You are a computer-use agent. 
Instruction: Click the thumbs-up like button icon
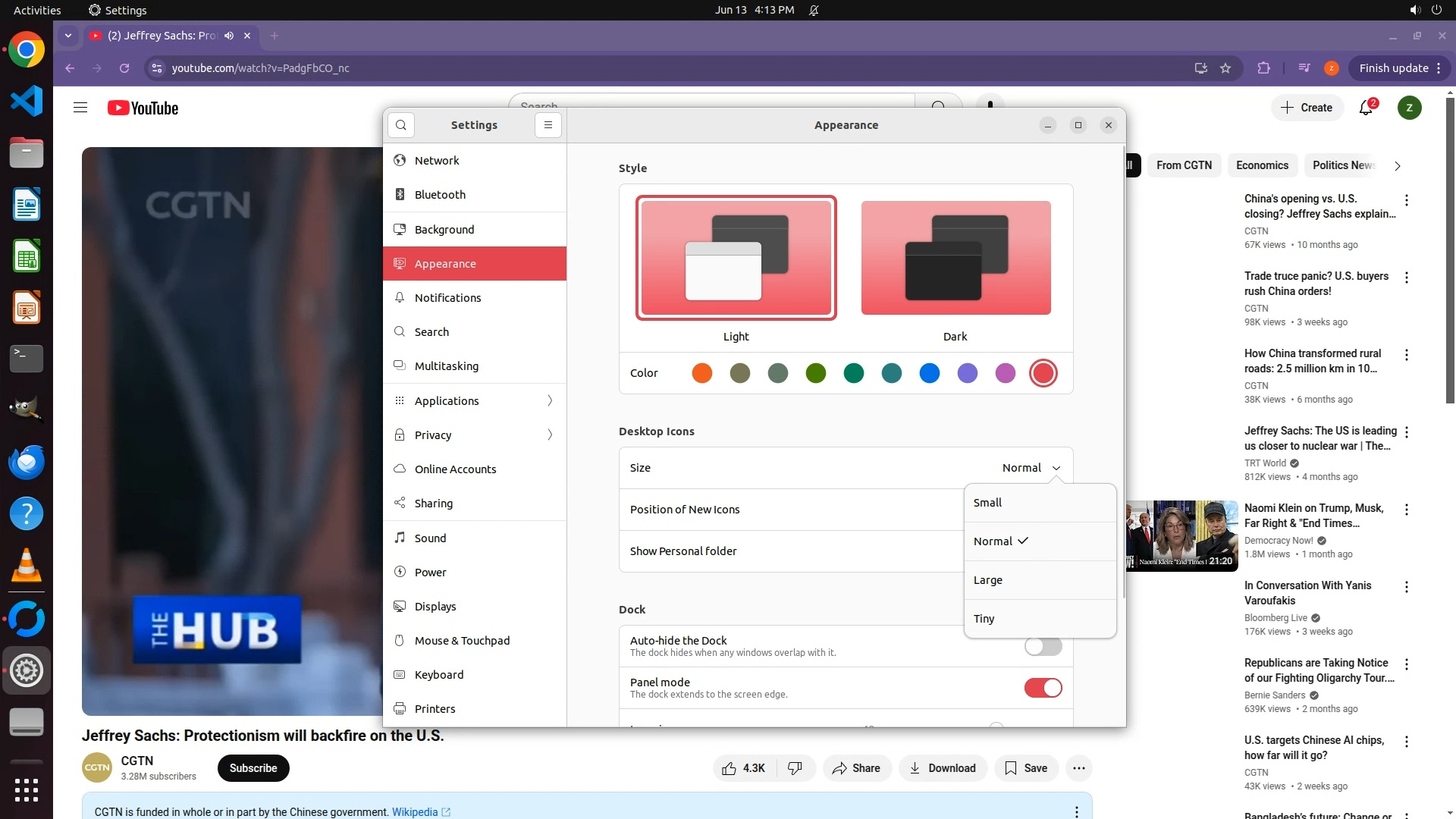[x=730, y=768]
